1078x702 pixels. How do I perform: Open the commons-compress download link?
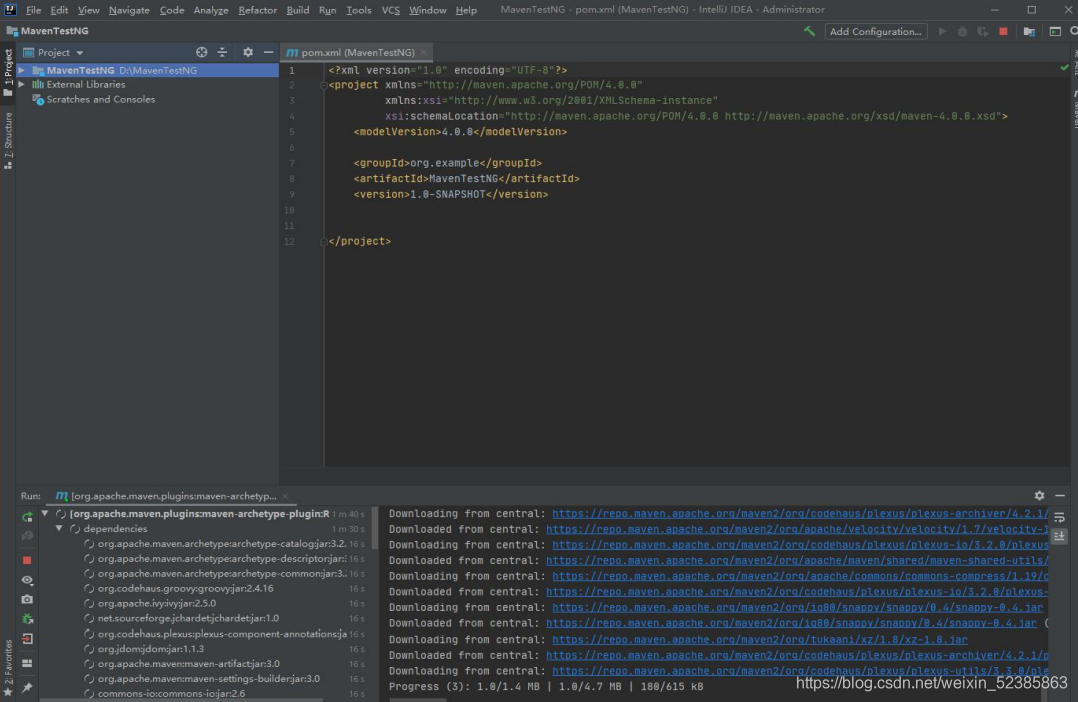(x=800, y=576)
